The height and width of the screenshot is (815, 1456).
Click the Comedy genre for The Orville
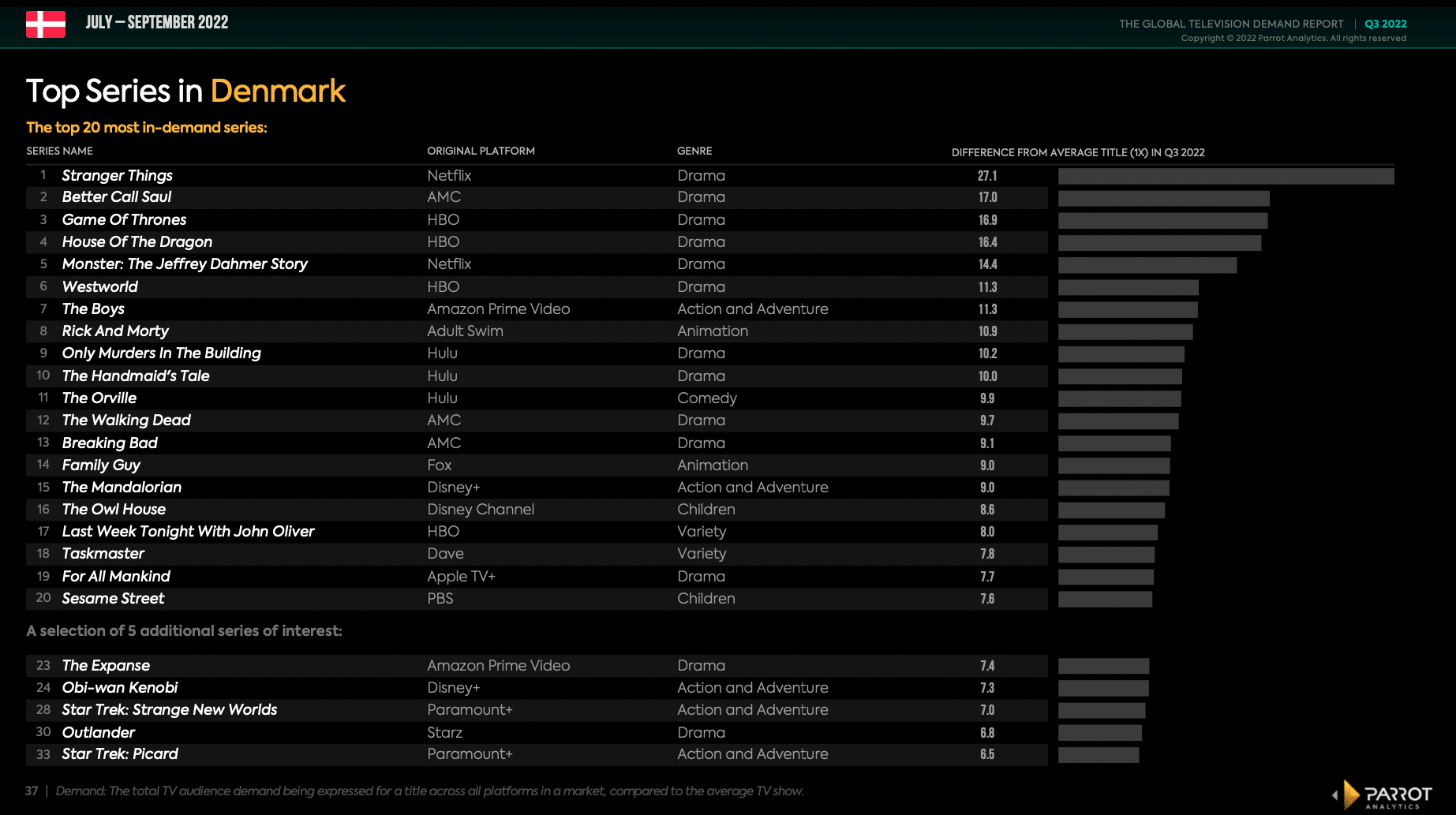point(706,398)
